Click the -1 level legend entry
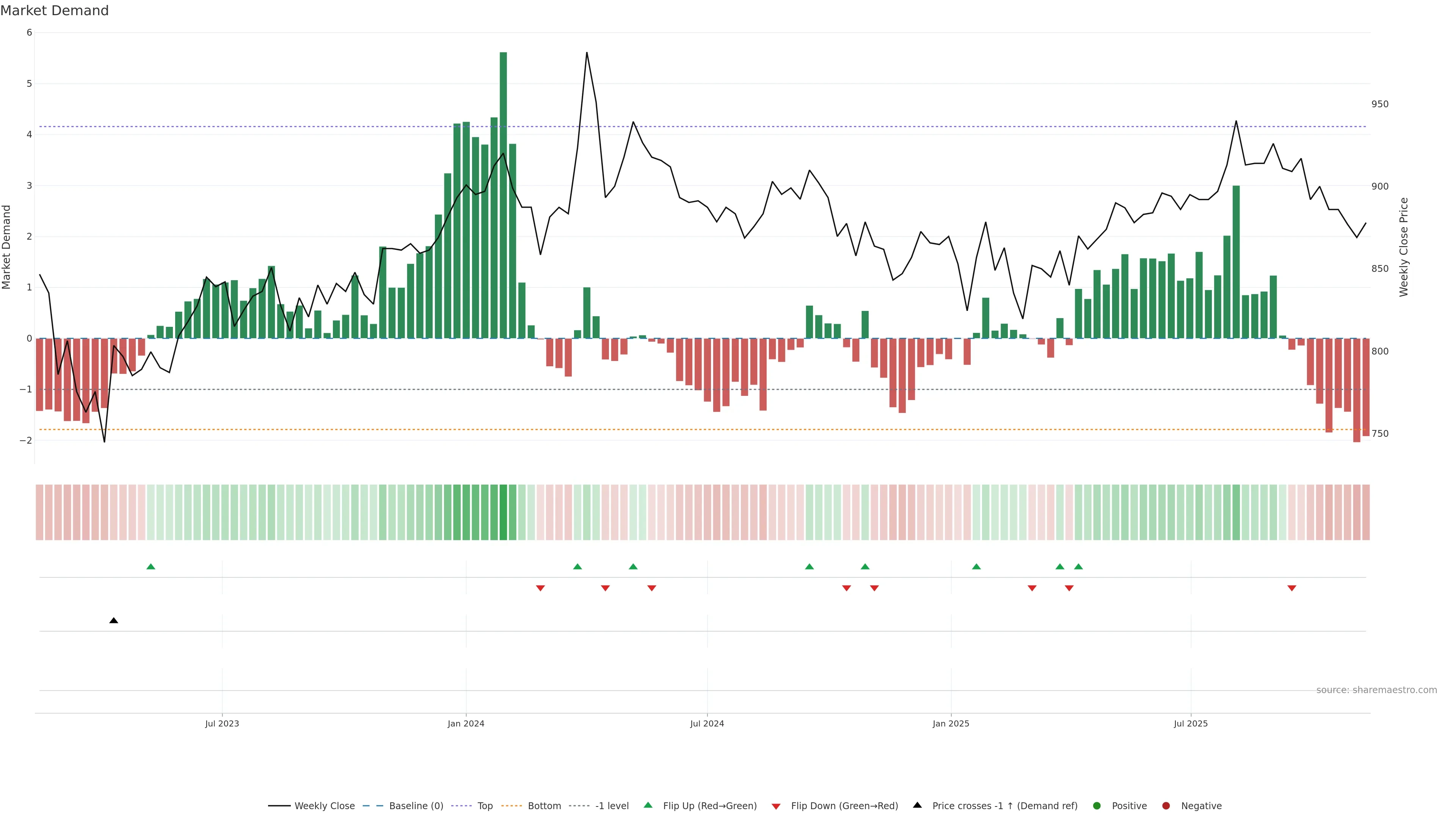The image size is (1456, 819). pos(612,805)
